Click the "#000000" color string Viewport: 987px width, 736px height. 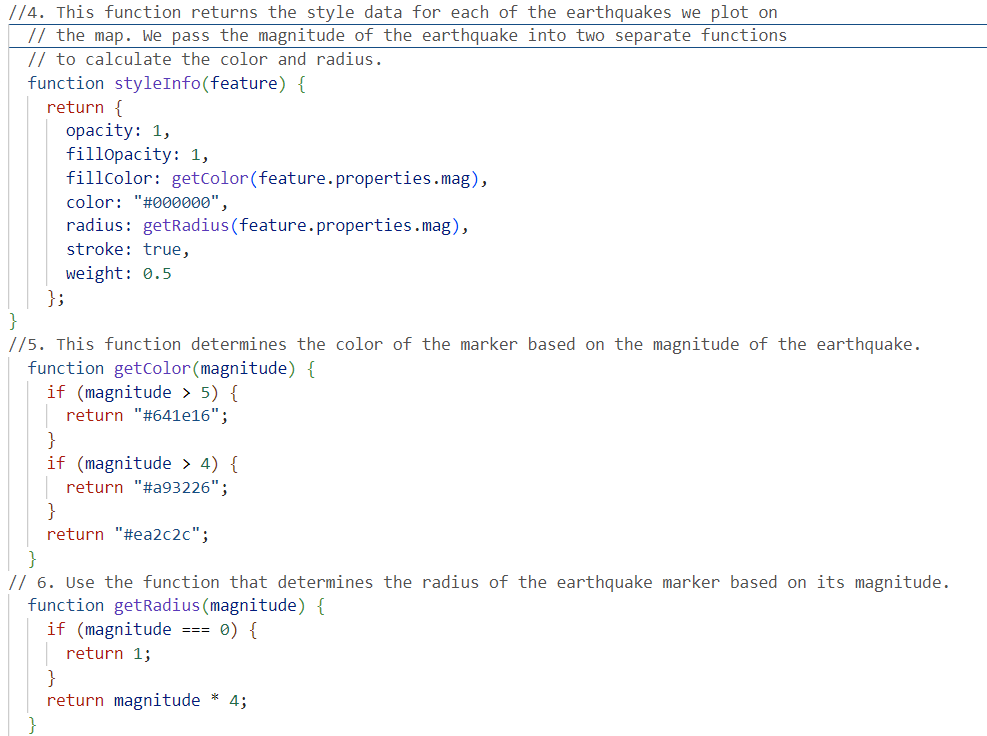176,202
